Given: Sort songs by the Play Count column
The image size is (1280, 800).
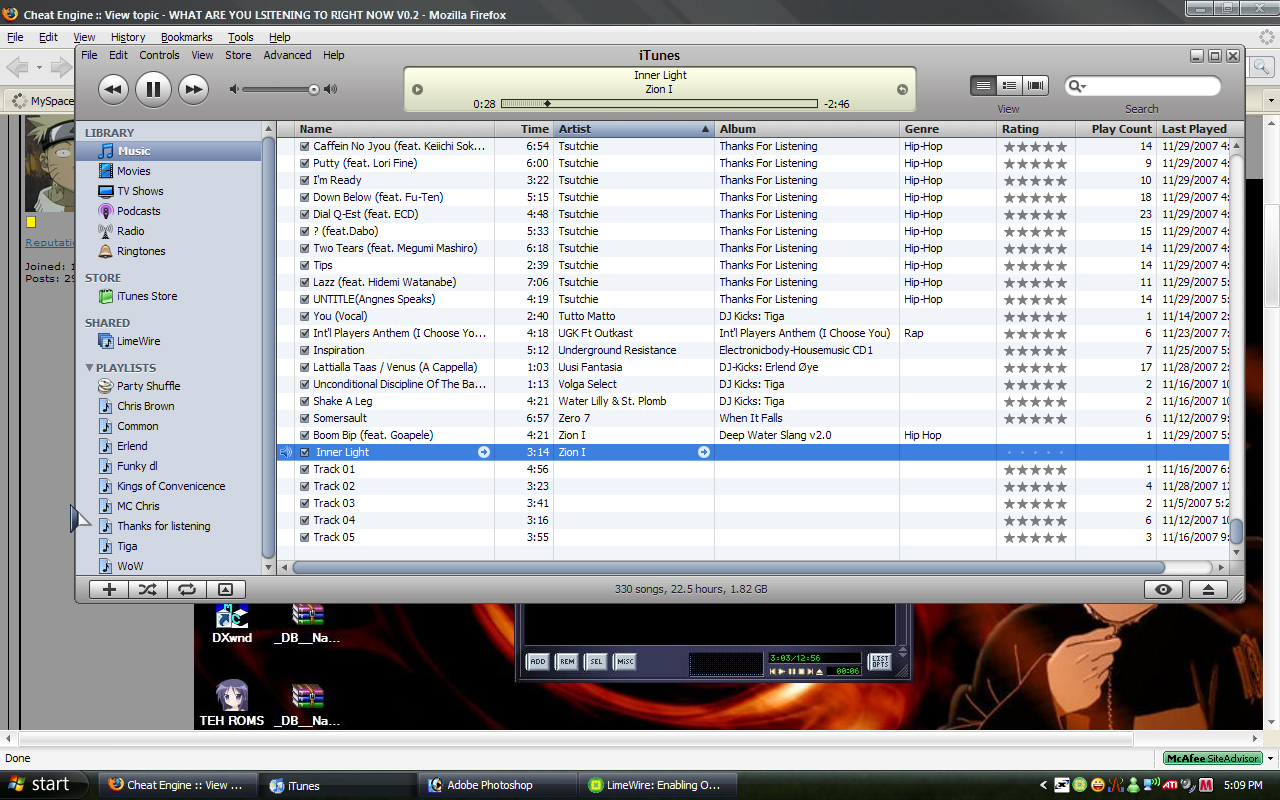Looking at the screenshot, I should click(x=1116, y=129).
